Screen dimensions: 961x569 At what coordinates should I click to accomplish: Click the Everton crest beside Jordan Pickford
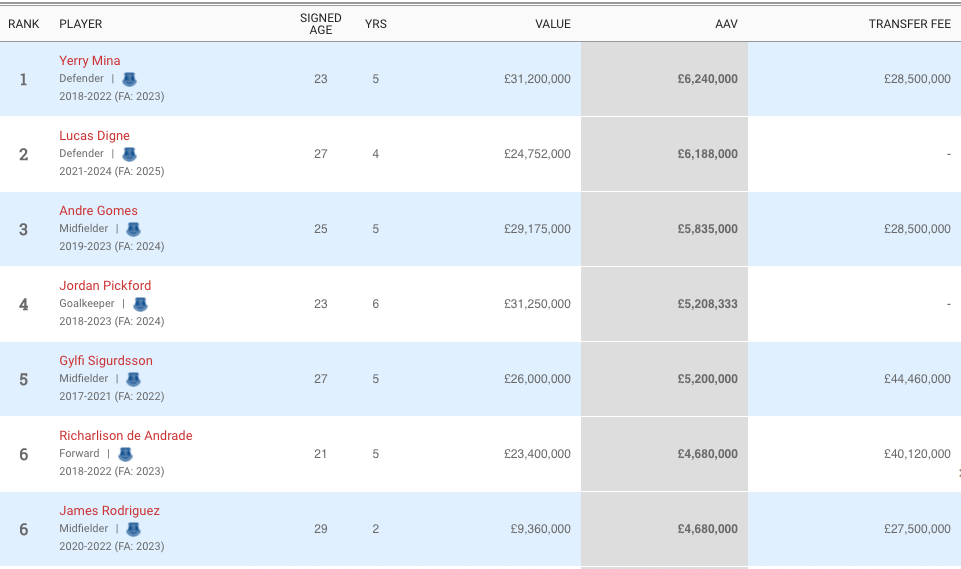click(140, 304)
